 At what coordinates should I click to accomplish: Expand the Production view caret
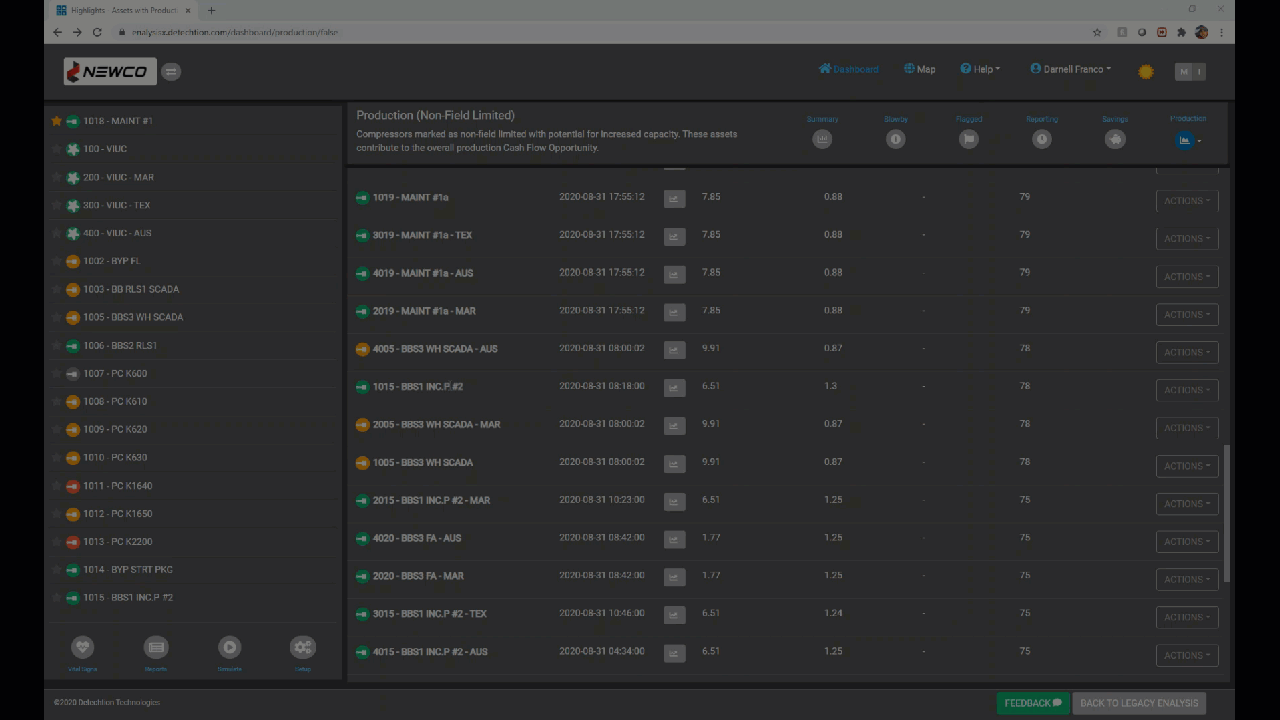tap(1200, 141)
